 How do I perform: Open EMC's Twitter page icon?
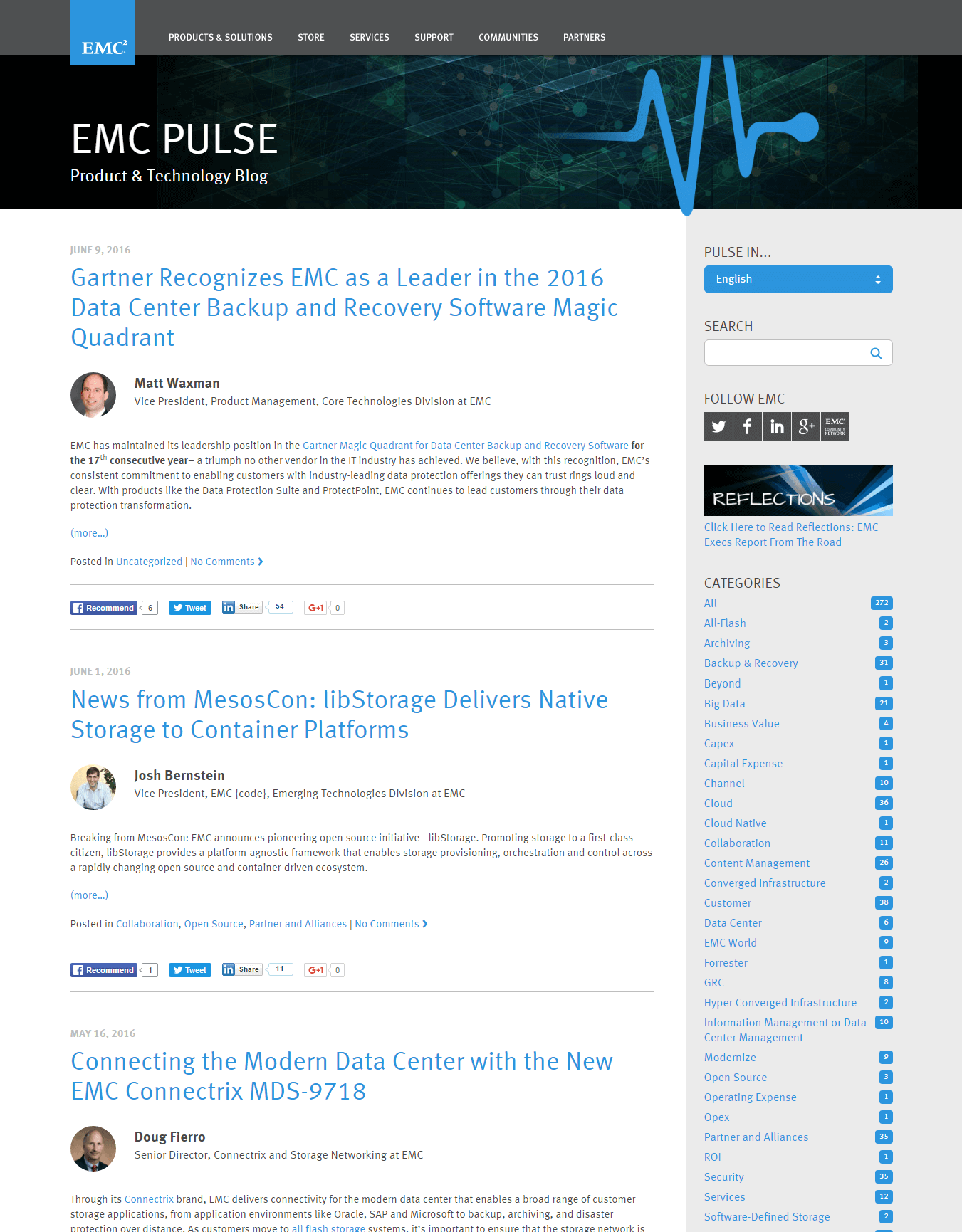click(718, 426)
